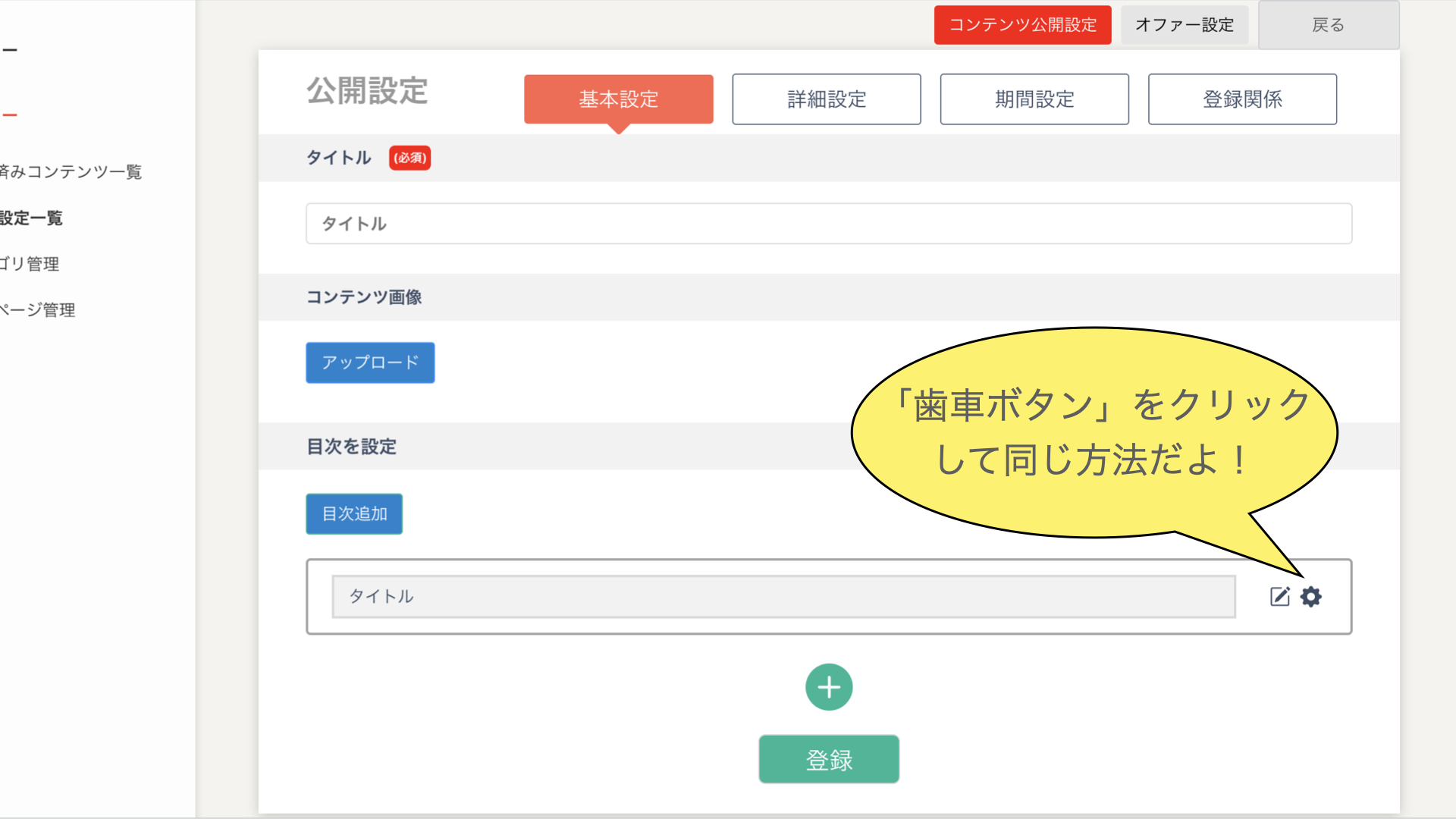Screen dimensions: 1456x819
Task: Click the オファー設定 button
Action: pos(1184,25)
